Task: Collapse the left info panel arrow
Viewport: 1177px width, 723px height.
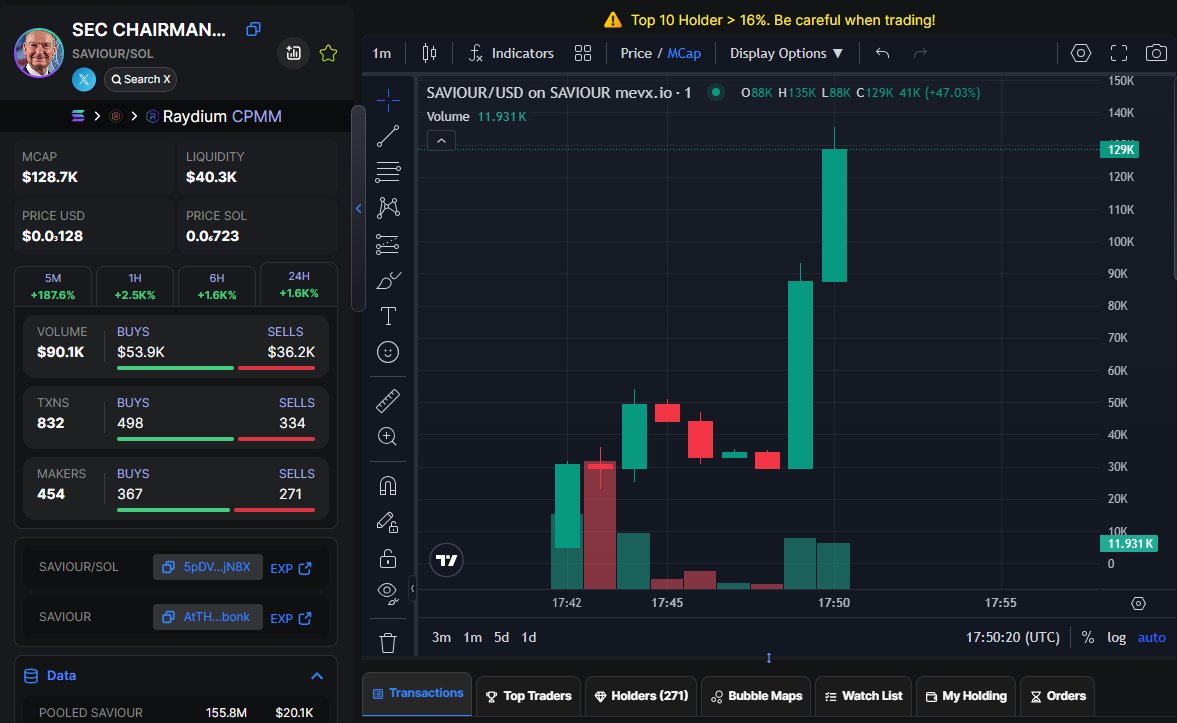Action: coord(359,209)
